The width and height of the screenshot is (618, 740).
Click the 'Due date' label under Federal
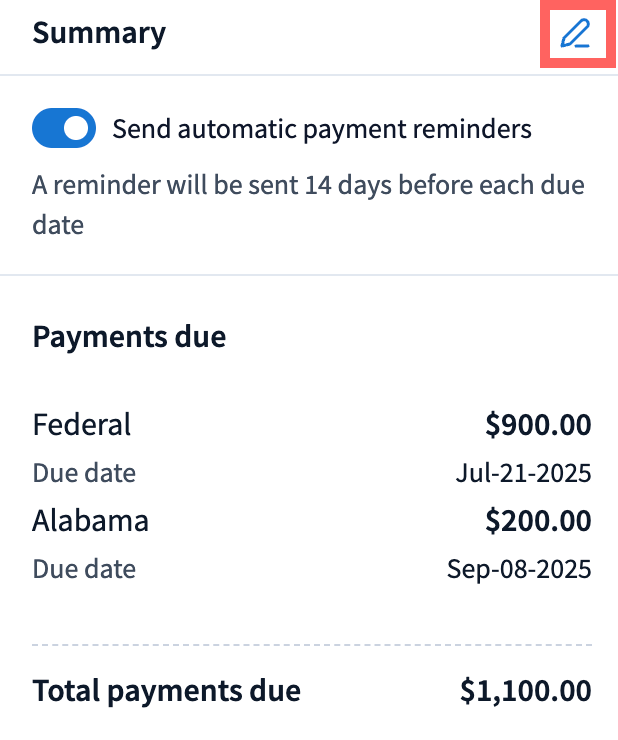click(x=84, y=473)
